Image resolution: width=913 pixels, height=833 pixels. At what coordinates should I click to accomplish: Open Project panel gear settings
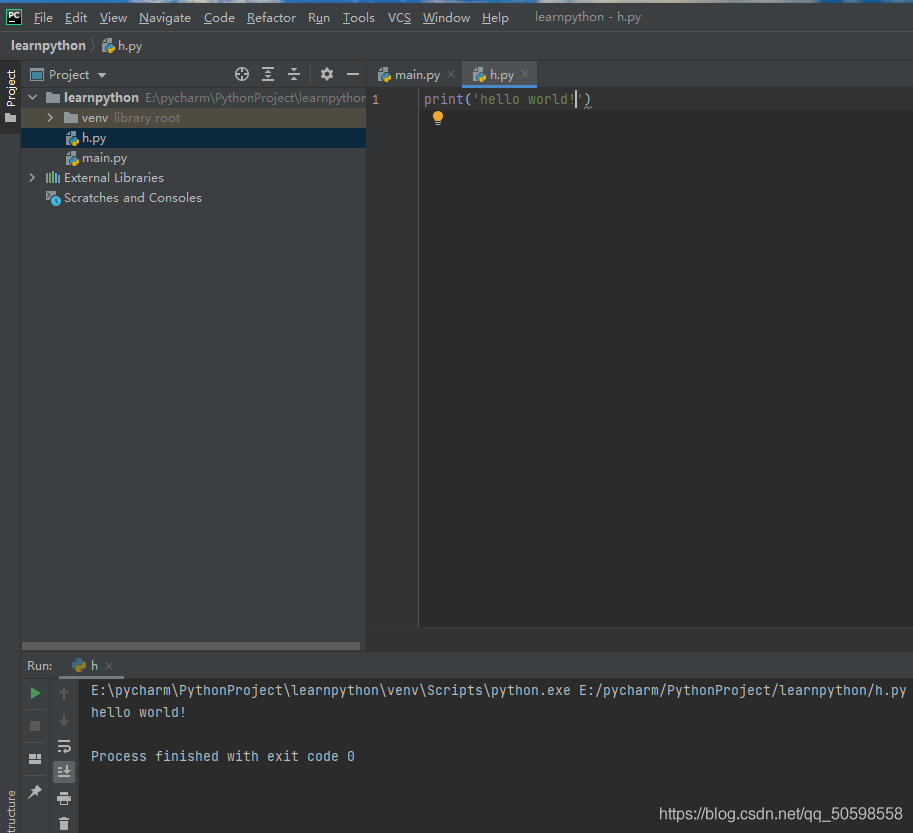[x=326, y=74]
